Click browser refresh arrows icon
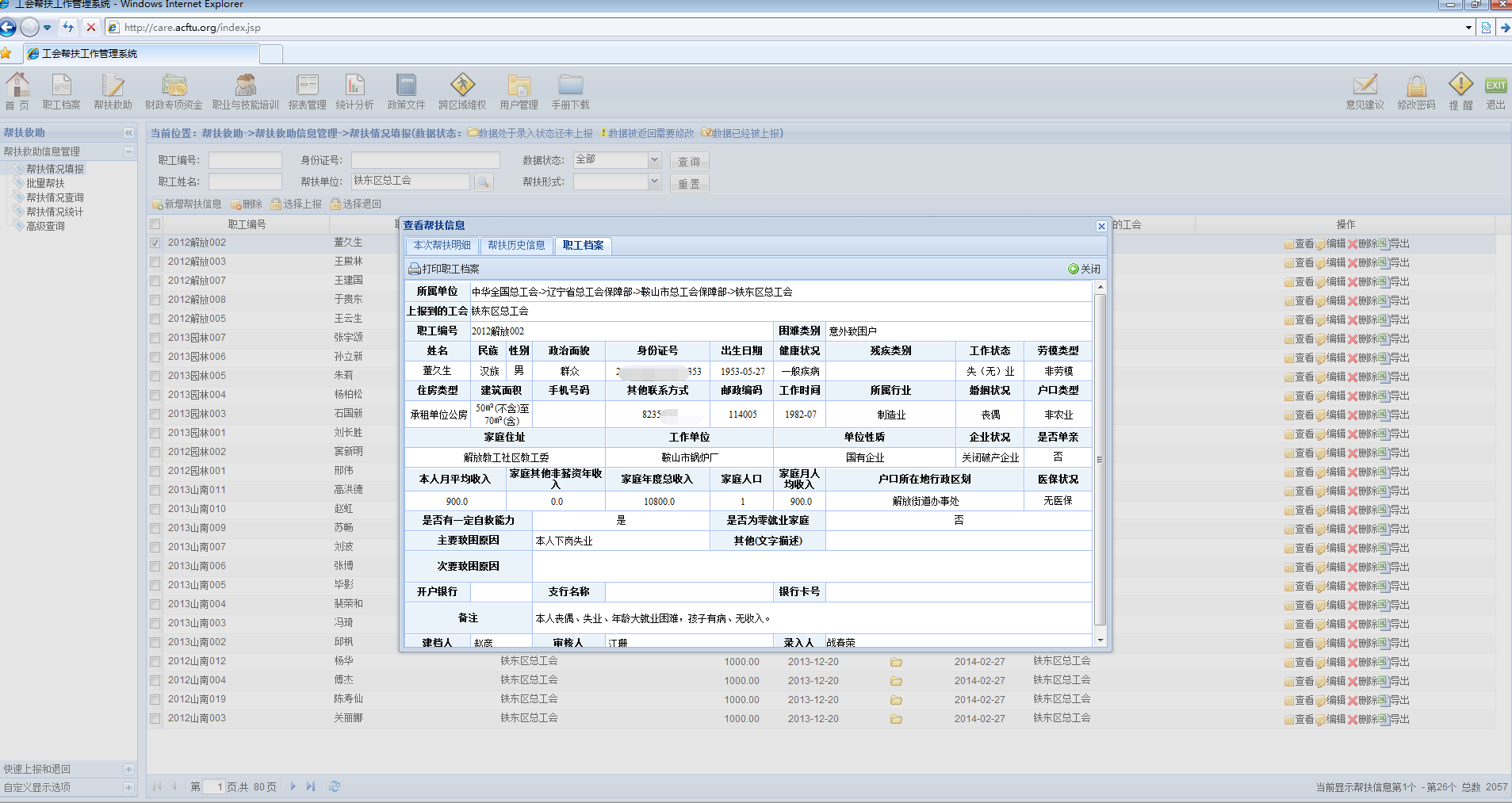 point(68,27)
